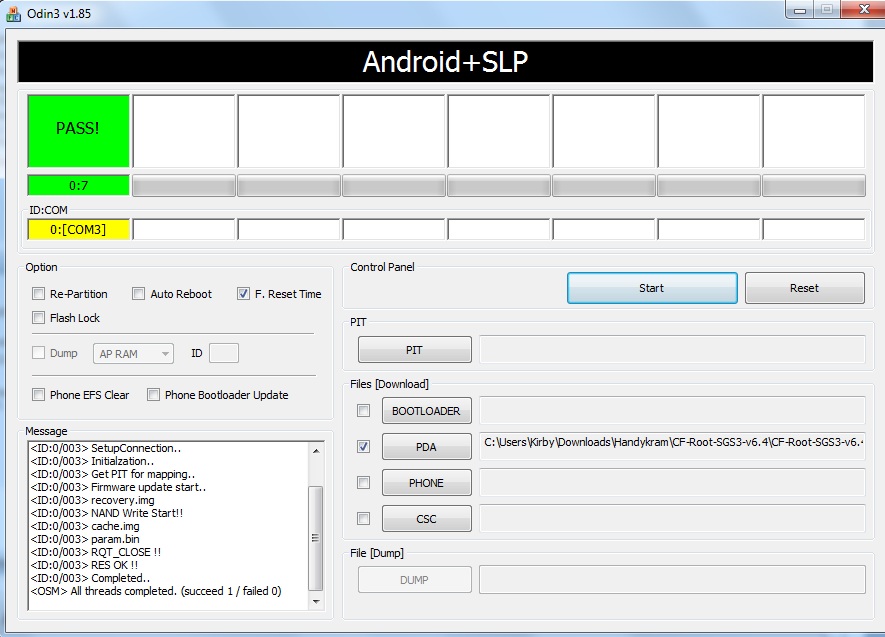
Task: Enable Flash Lock option
Action: (38, 318)
